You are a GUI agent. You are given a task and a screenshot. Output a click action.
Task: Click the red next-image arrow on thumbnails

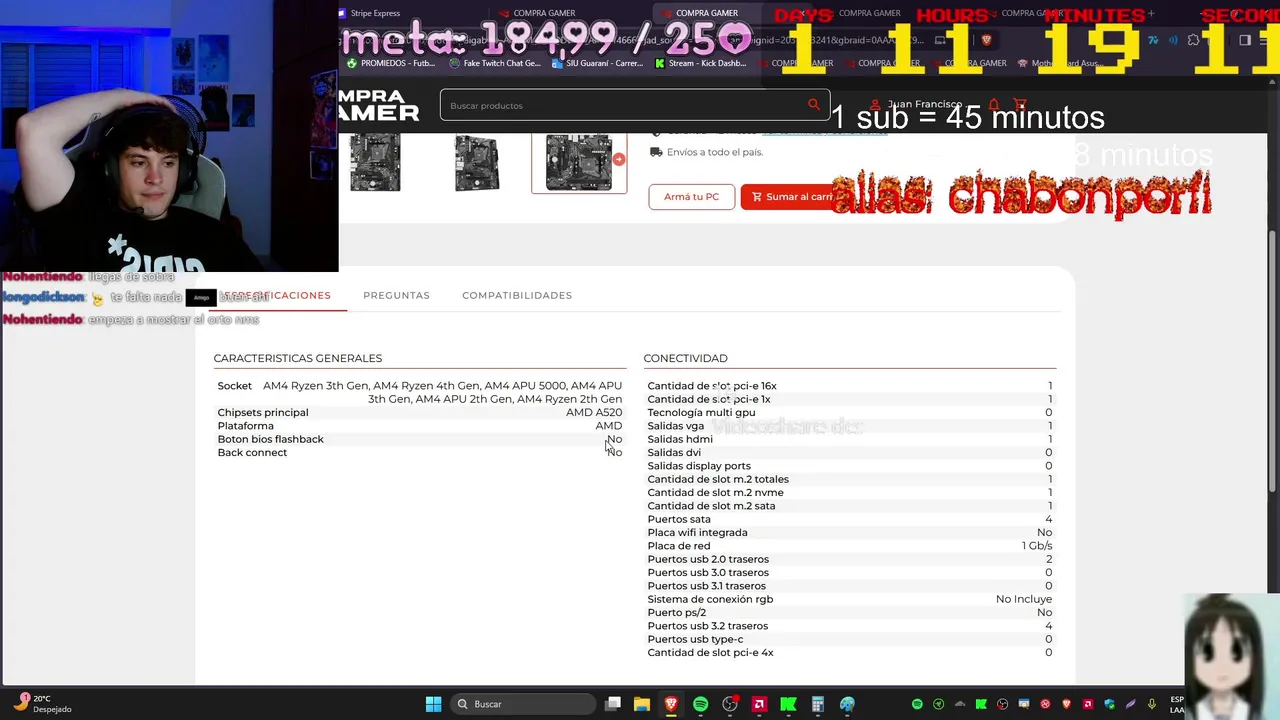coord(619,160)
